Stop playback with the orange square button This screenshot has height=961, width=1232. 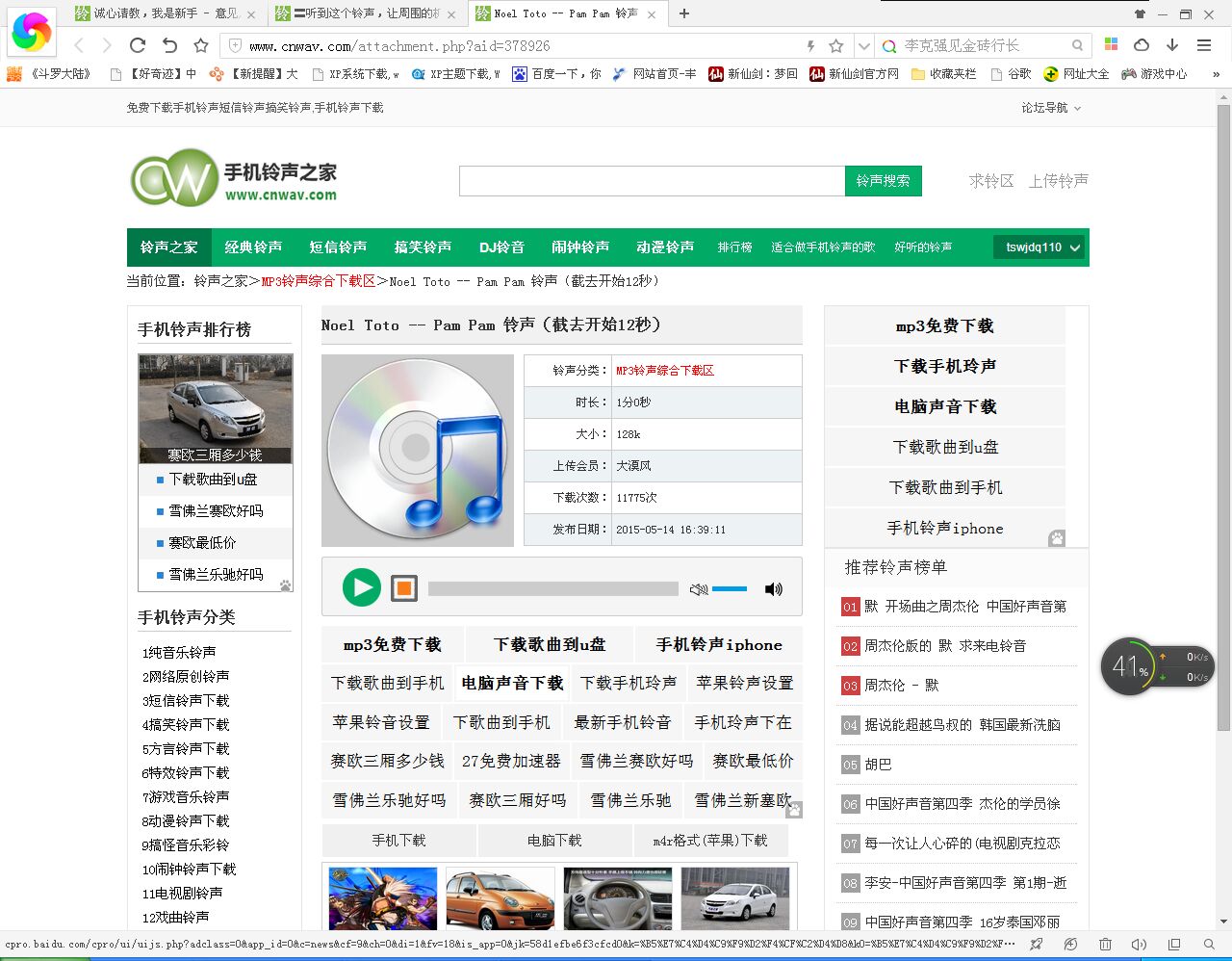[x=404, y=588]
